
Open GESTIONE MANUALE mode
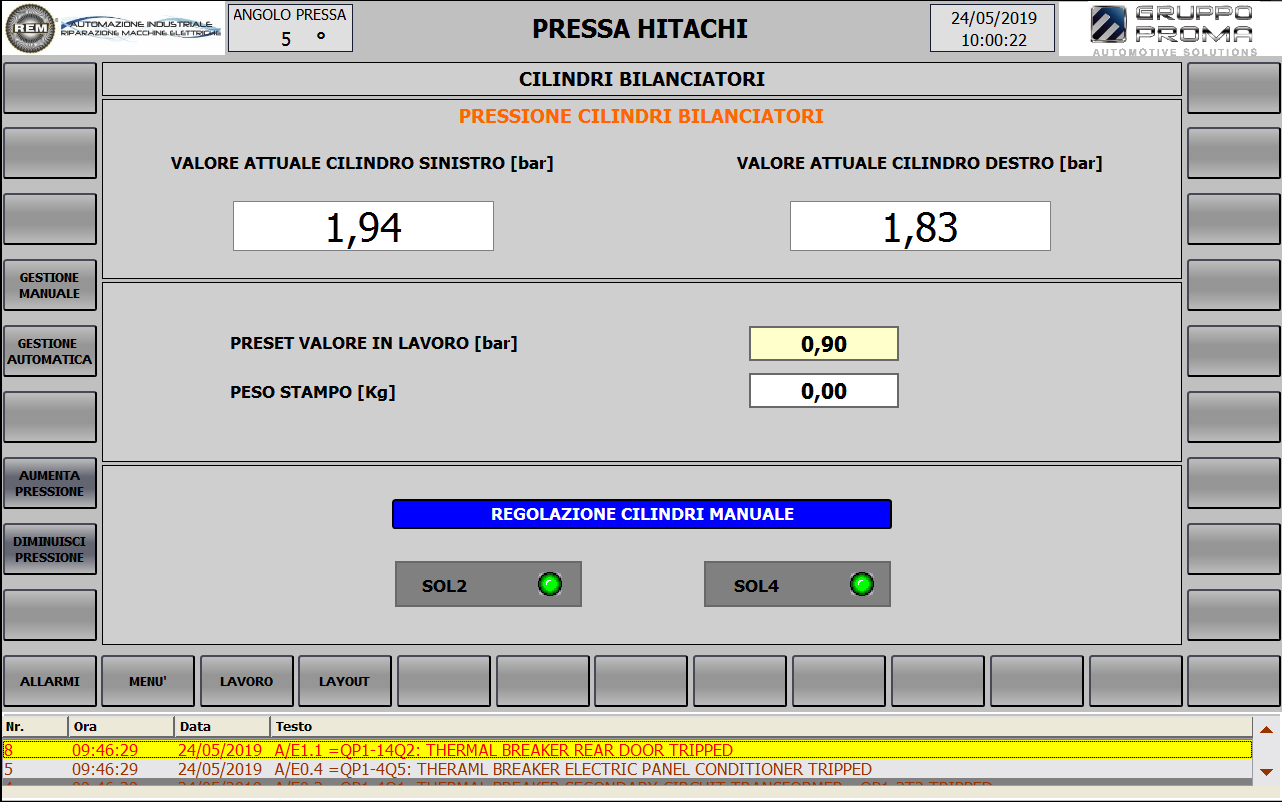[x=50, y=285]
